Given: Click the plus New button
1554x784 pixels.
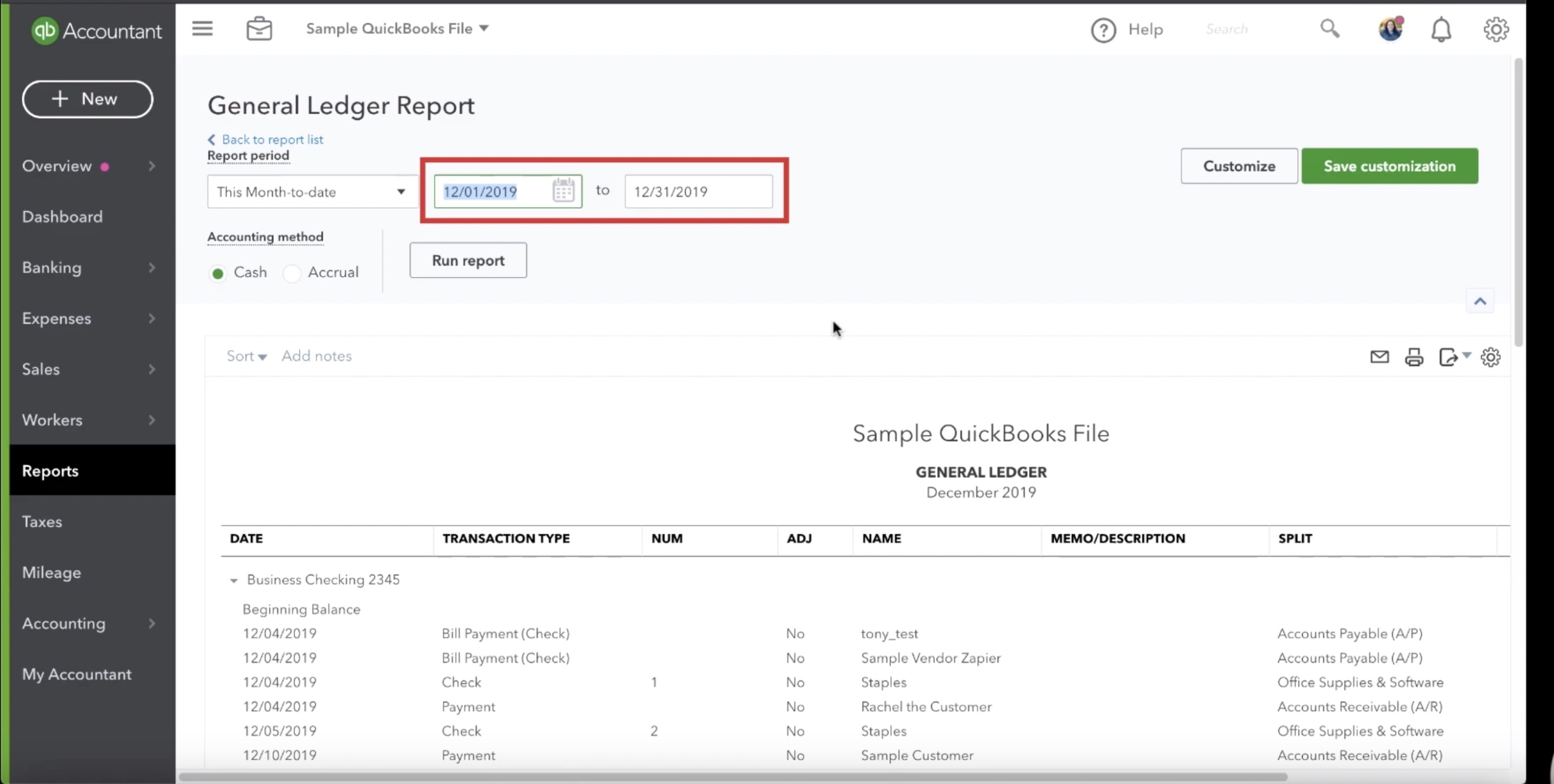Looking at the screenshot, I should [x=87, y=99].
